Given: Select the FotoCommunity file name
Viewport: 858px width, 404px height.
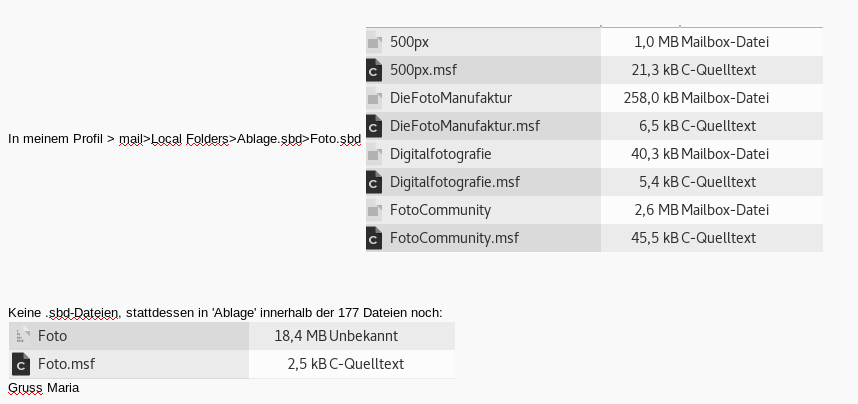Looking at the screenshot, I should coord(440,210).
